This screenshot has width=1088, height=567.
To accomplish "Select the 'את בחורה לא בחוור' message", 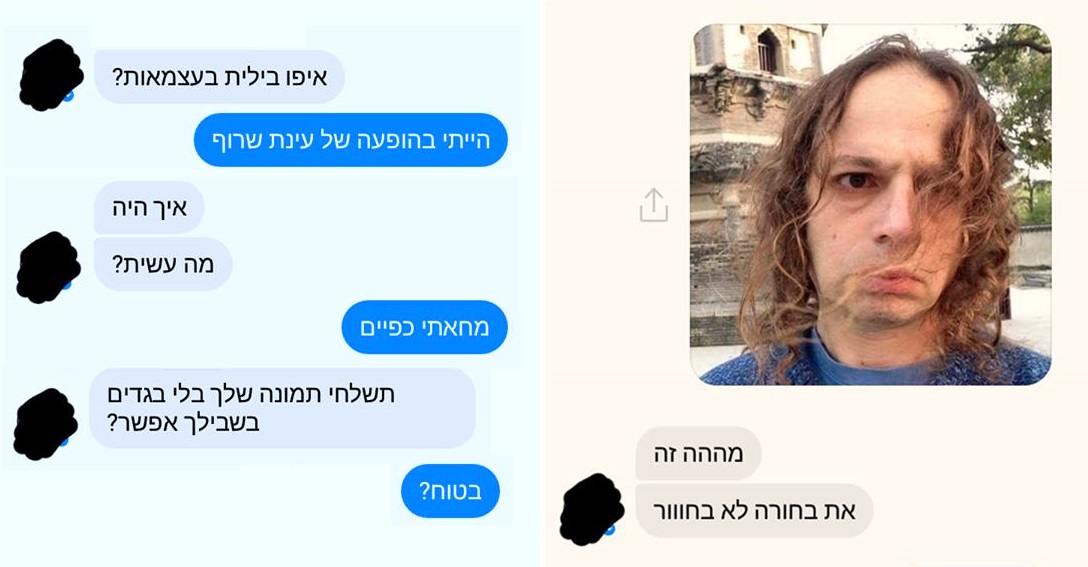I will pos(754,511).
